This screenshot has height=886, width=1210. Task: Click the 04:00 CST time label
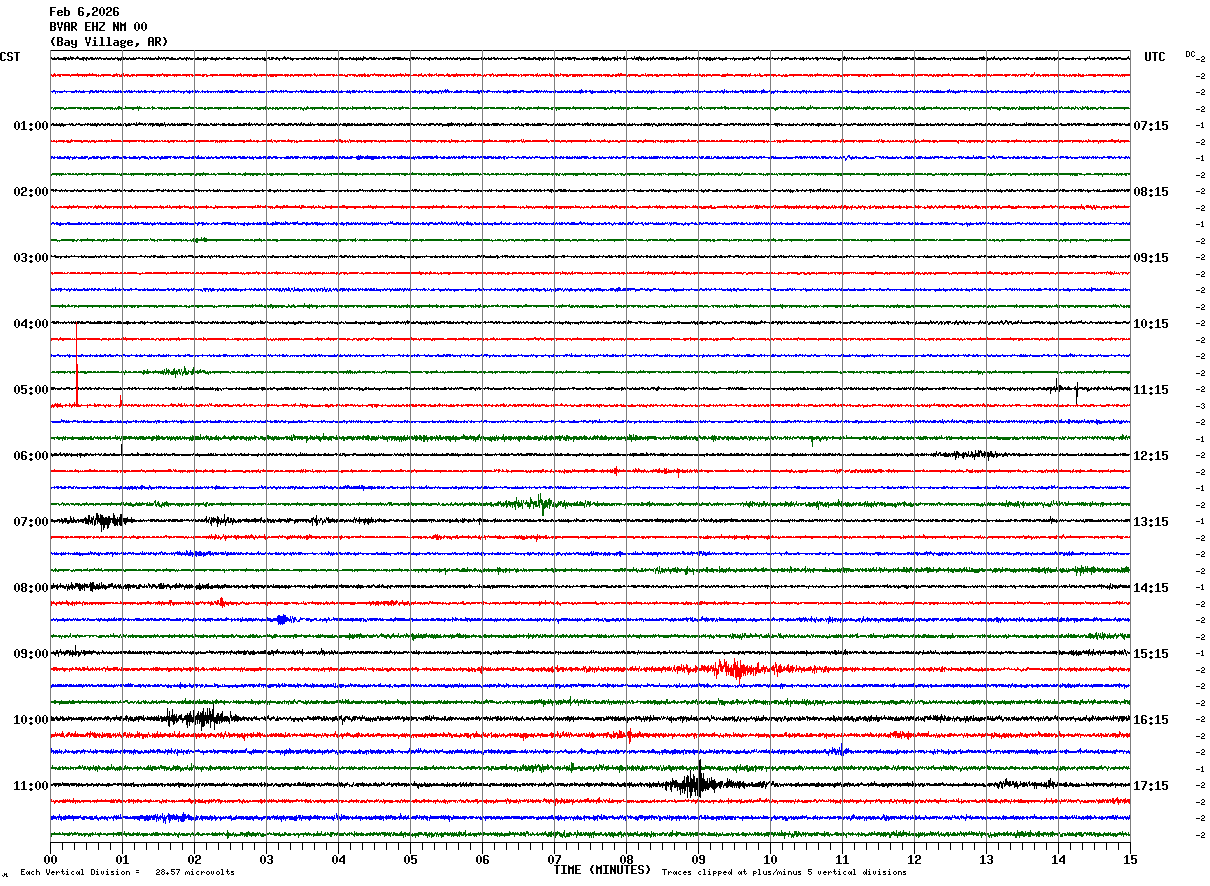[30, 324]
